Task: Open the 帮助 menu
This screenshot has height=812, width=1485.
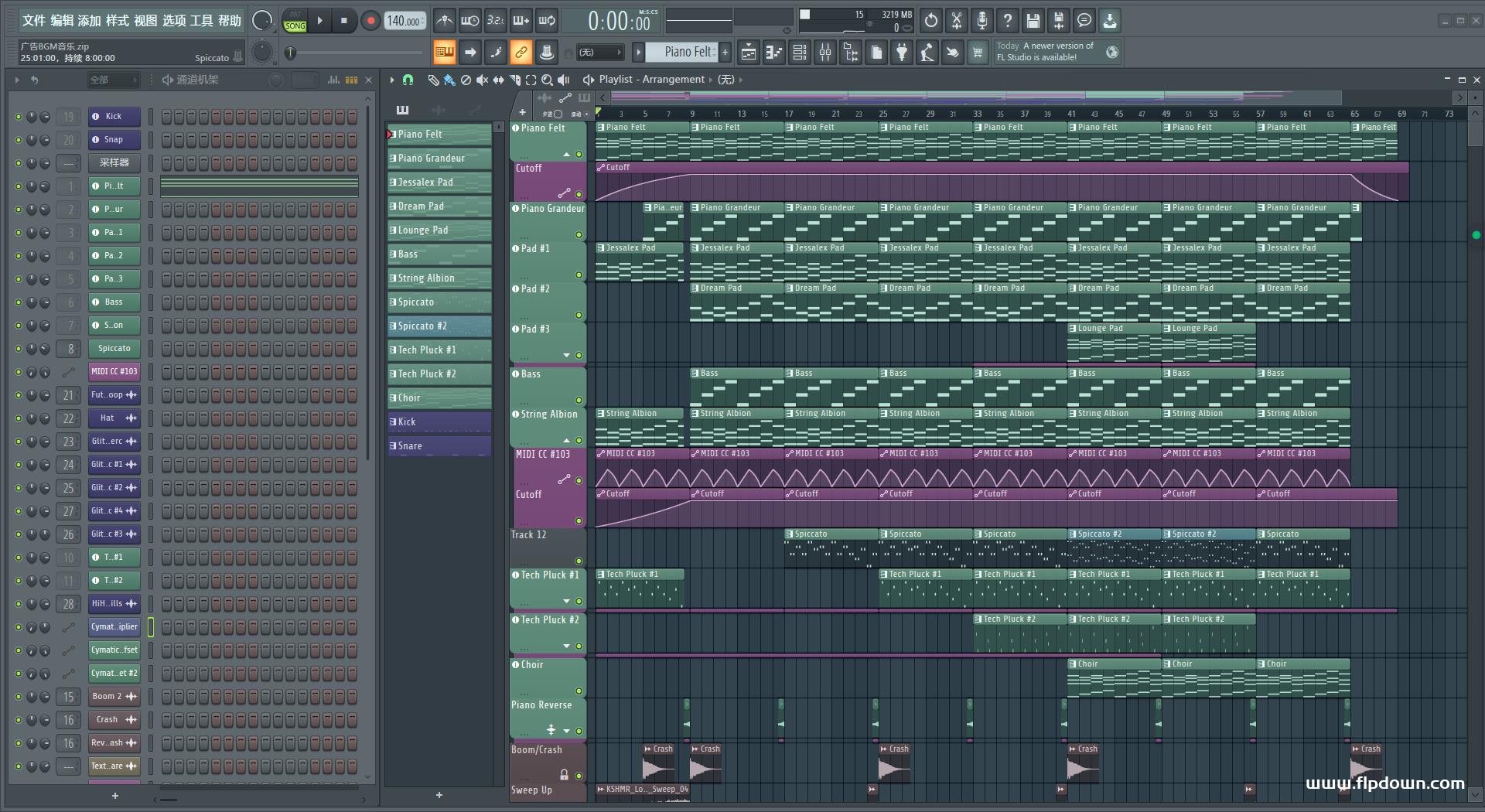Action: coord(229,21)
